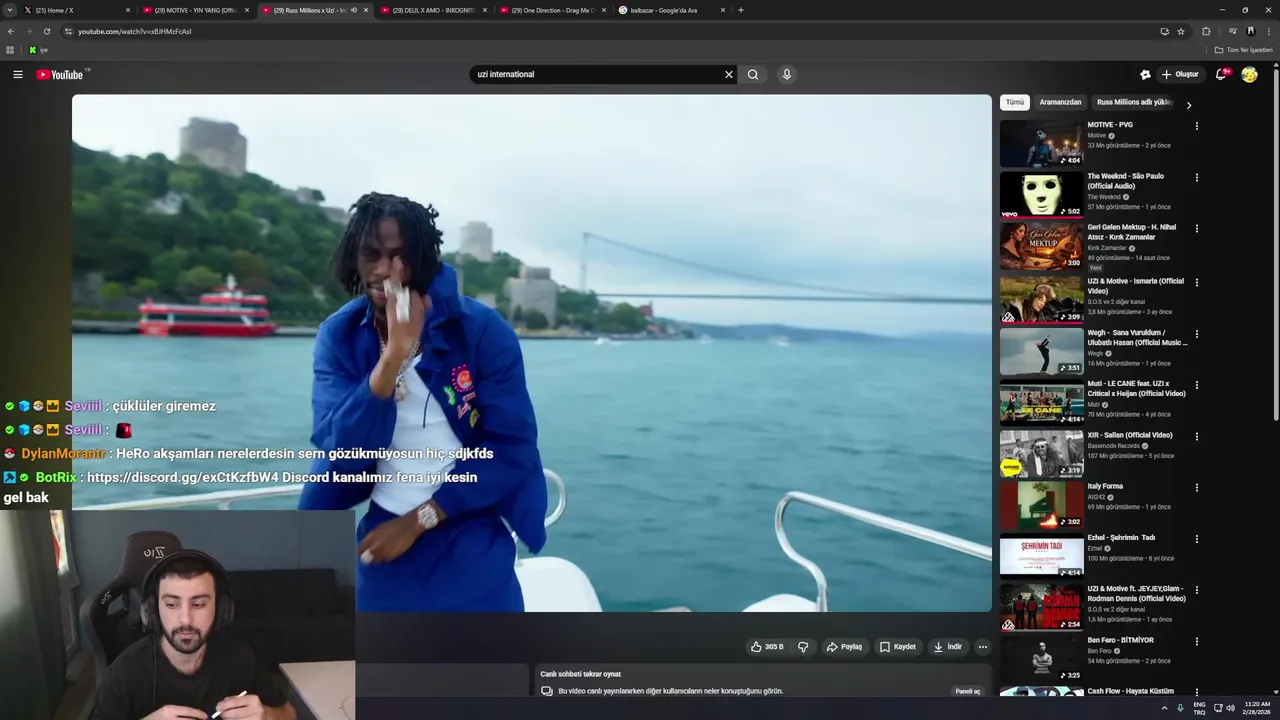Open Rodman Dennis video title link
This screenshot has height=720, width=1280.
coord(1137,593)
